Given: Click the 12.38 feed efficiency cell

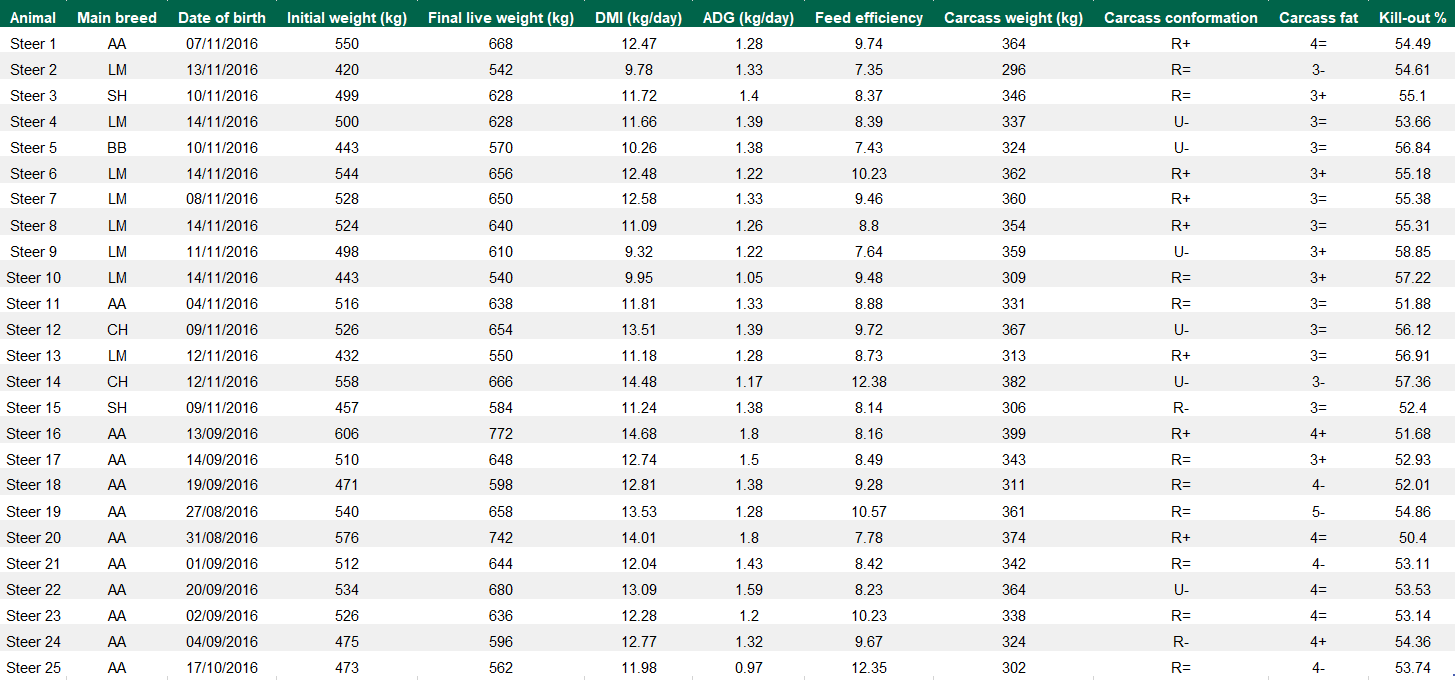Looking at the screenshot, I should point(869,382).
